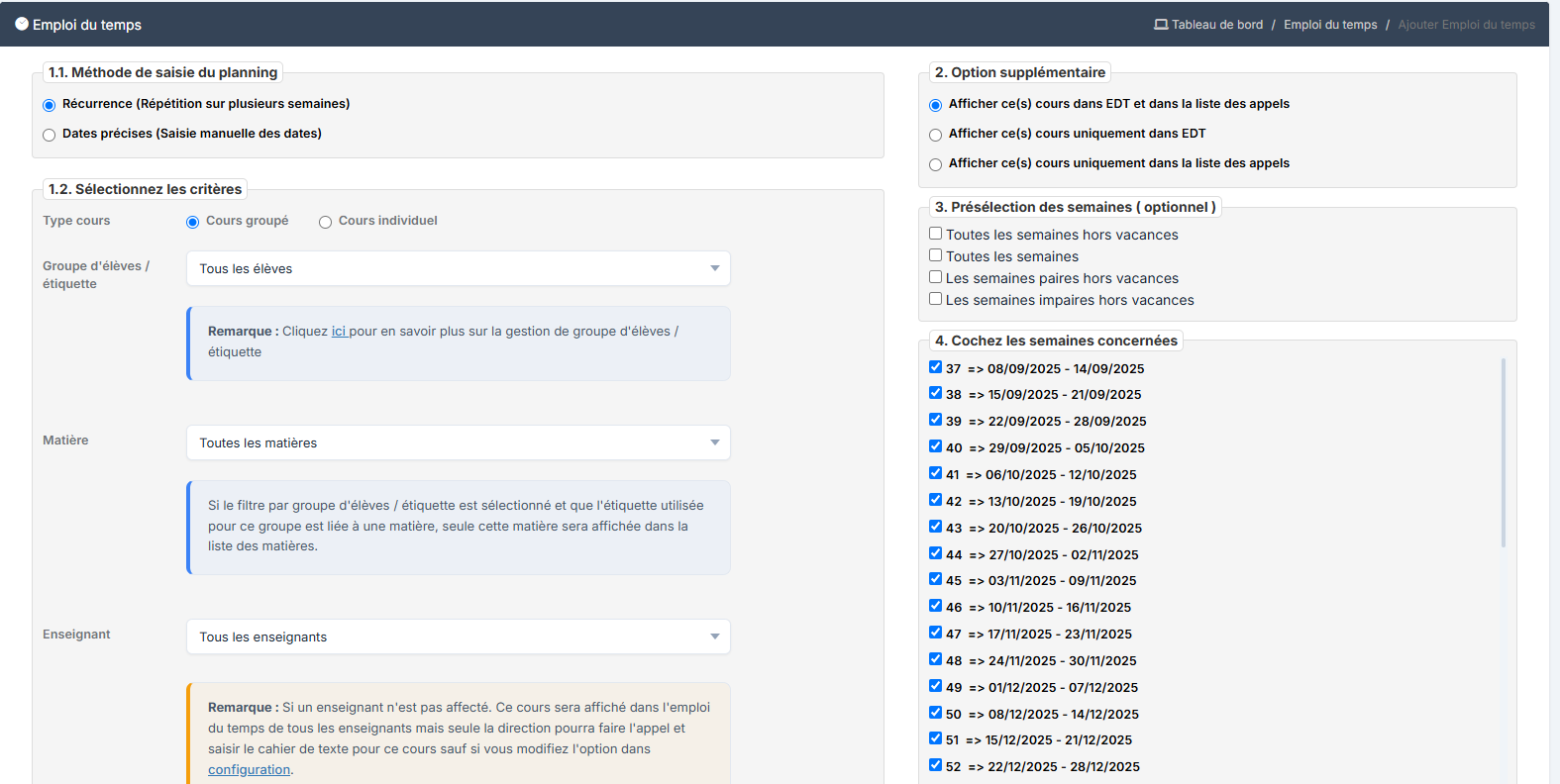Viewport: 1560px width, 784px height.
Task: Check Toutes les semaines hors vacances
Action: (x=935, y=234)
